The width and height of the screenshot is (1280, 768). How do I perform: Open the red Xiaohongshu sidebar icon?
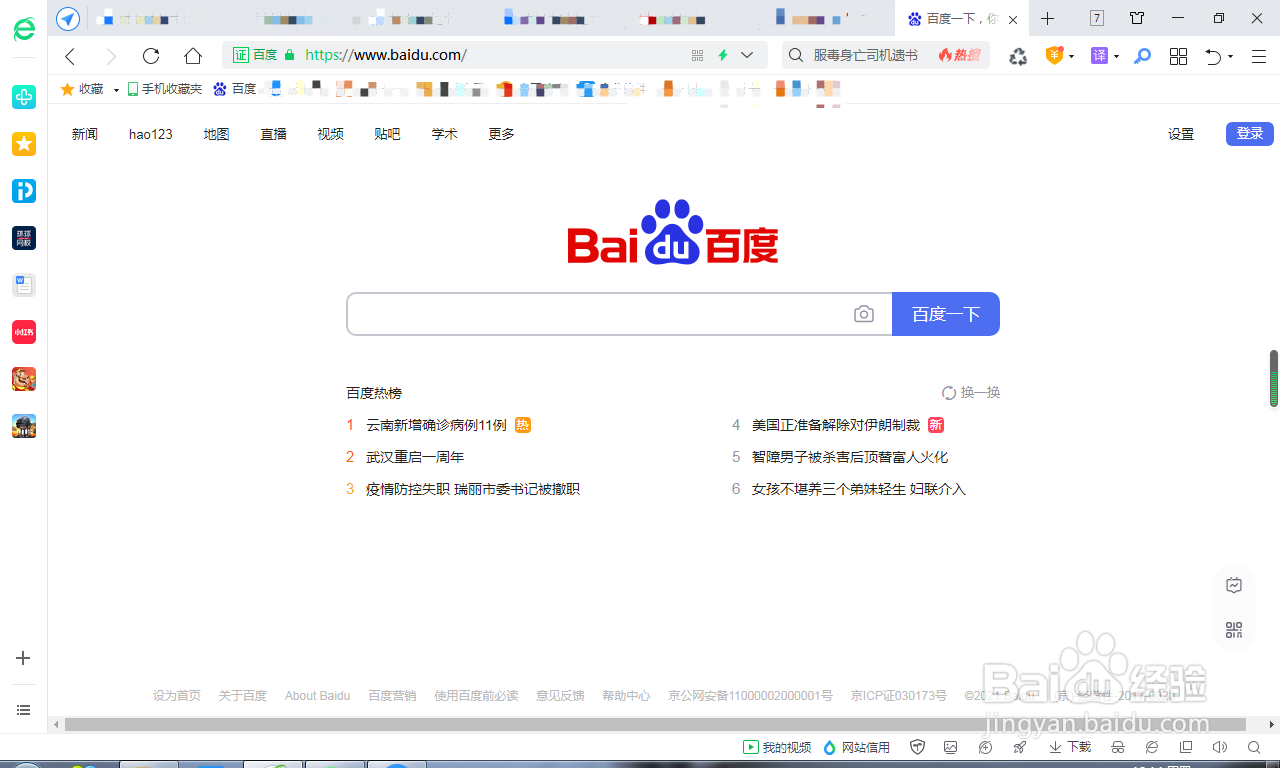[24, 332]
